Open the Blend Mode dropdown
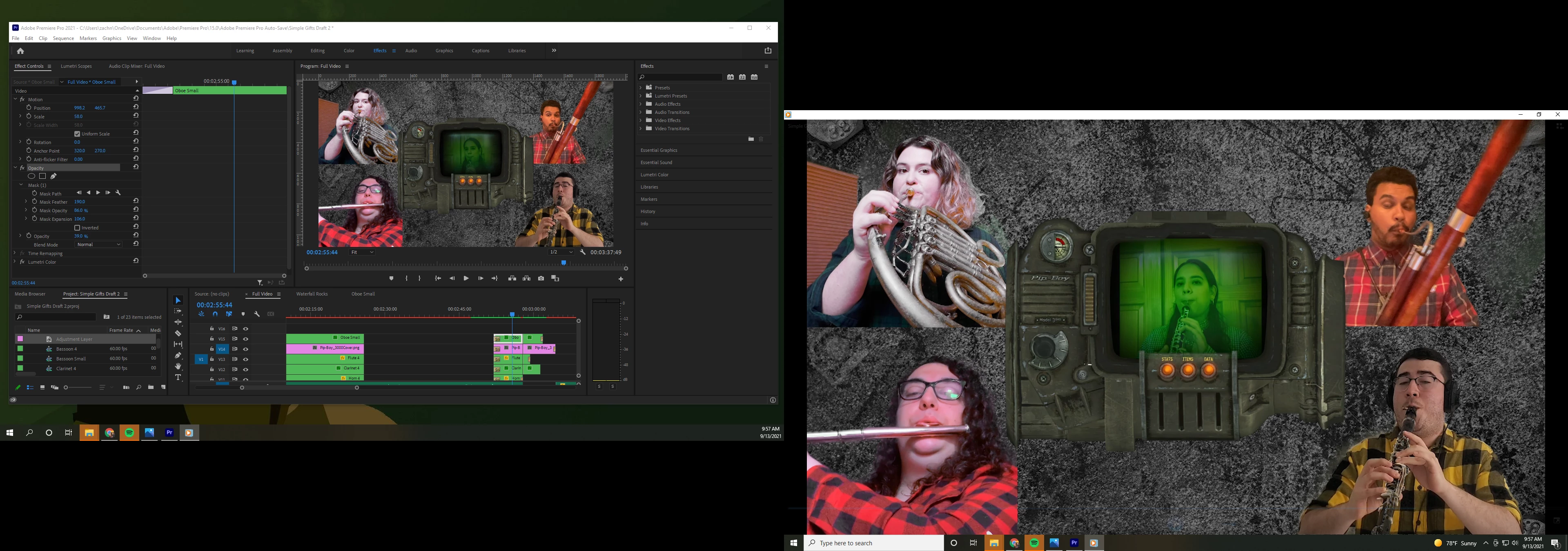 [x=98, y=244]
